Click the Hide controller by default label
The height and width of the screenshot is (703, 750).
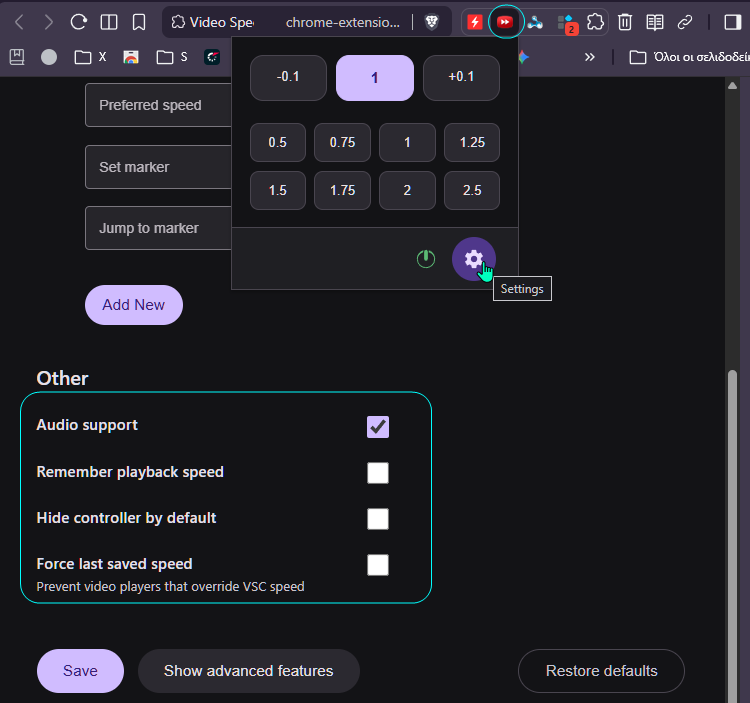126,518
